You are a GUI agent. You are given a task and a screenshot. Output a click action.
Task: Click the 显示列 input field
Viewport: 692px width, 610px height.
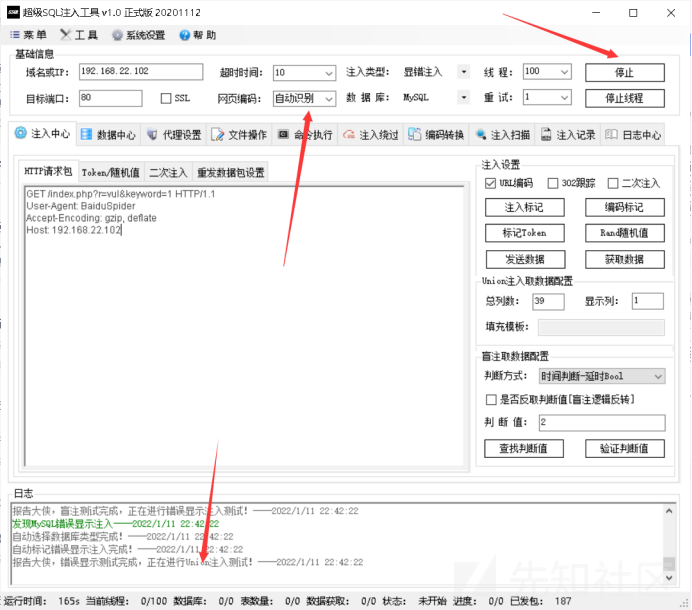647,301
